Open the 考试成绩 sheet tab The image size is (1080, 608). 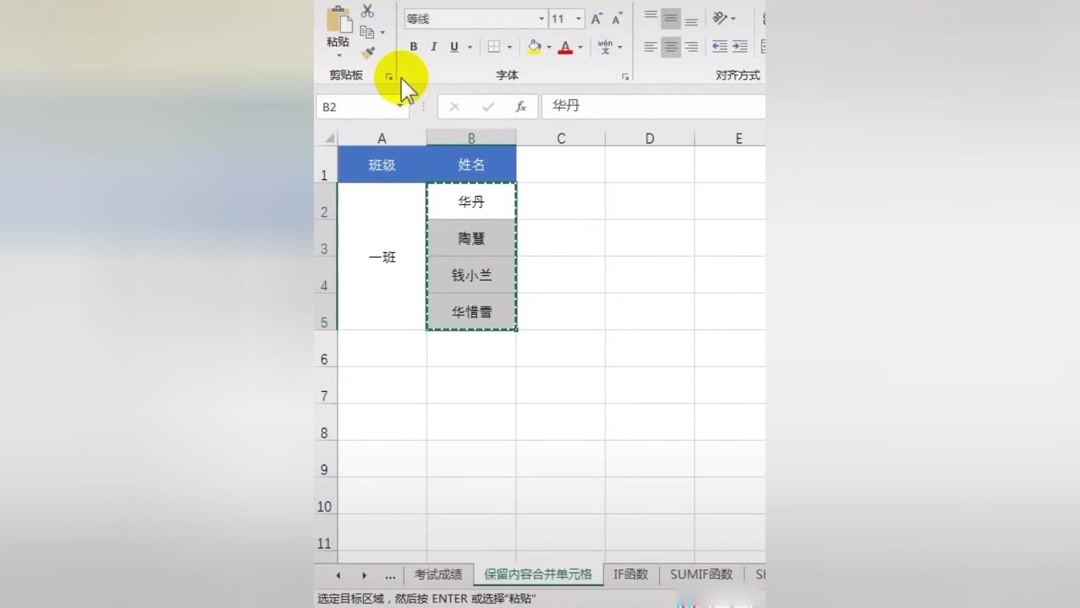point(437,575)
